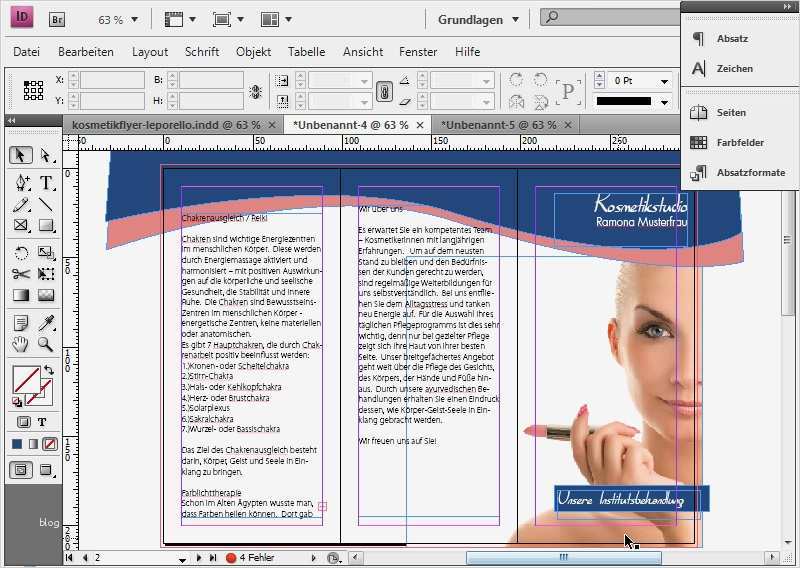Screen dimensions: 800x568
Task: Select the Gradient Swatch tool
Action: coord(21,295)
